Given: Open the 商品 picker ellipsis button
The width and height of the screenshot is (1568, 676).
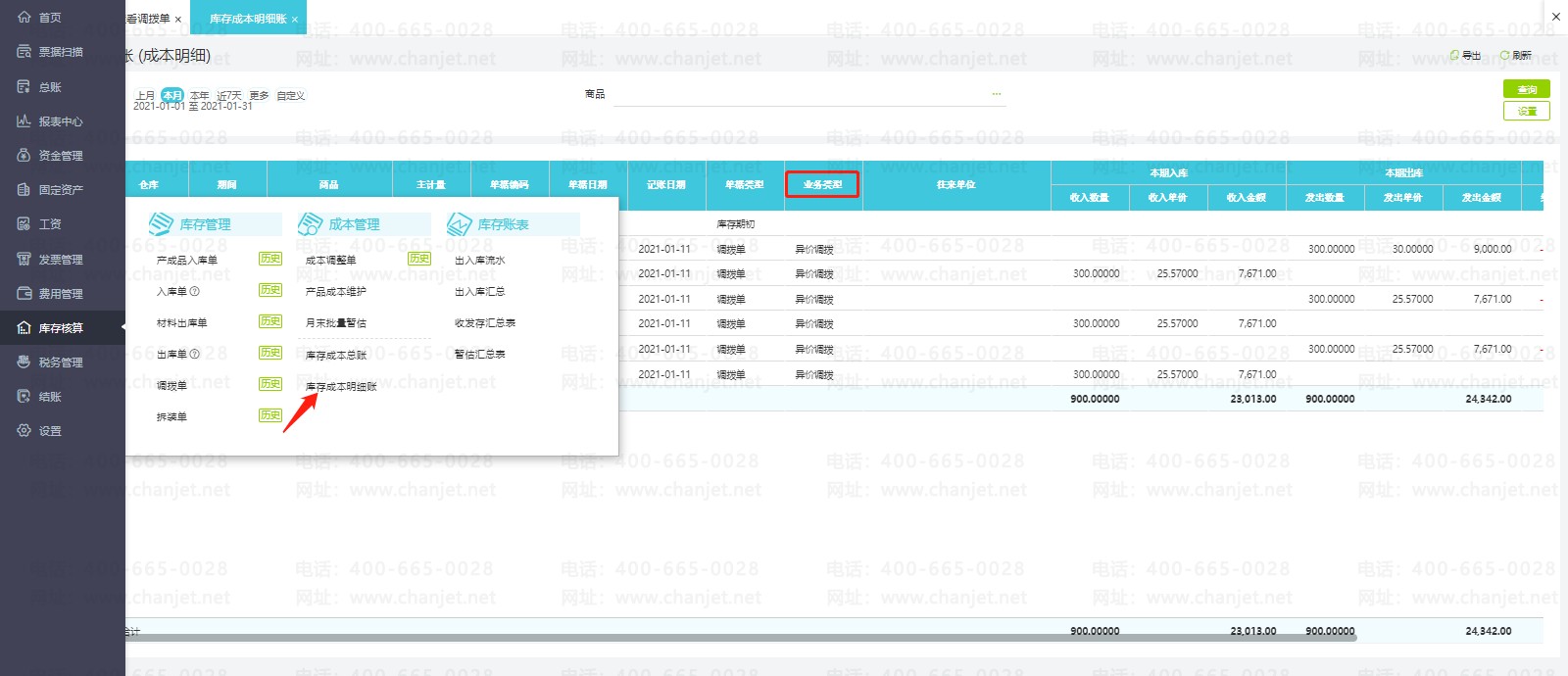Looking at the screenshot, I should click(x=997, y=94).
